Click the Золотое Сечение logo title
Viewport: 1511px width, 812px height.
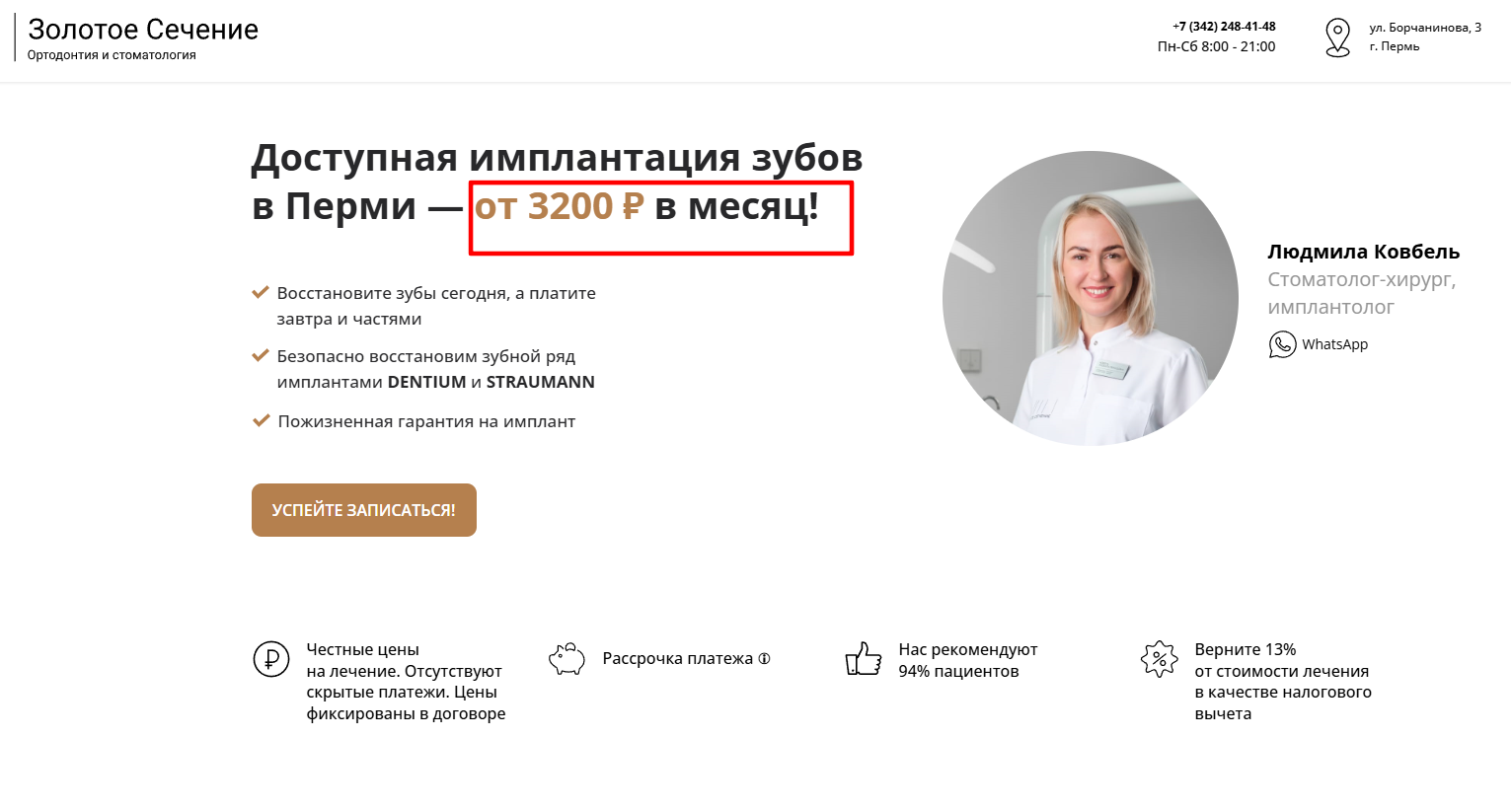(143, 30)
